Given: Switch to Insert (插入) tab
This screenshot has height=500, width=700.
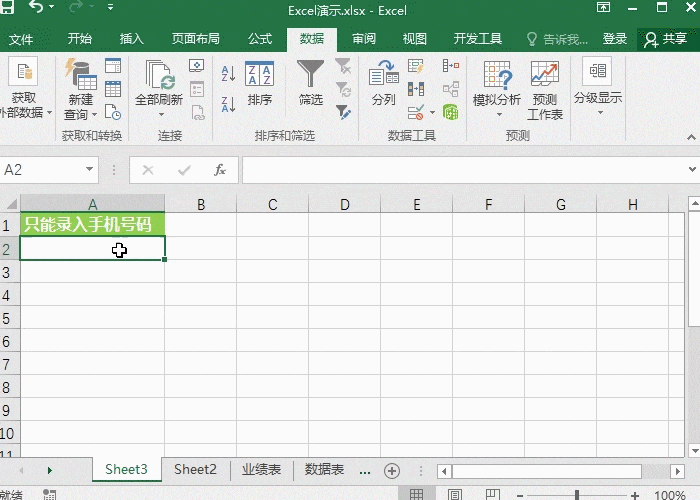Looking at the screenshot, I should [132, 39].
